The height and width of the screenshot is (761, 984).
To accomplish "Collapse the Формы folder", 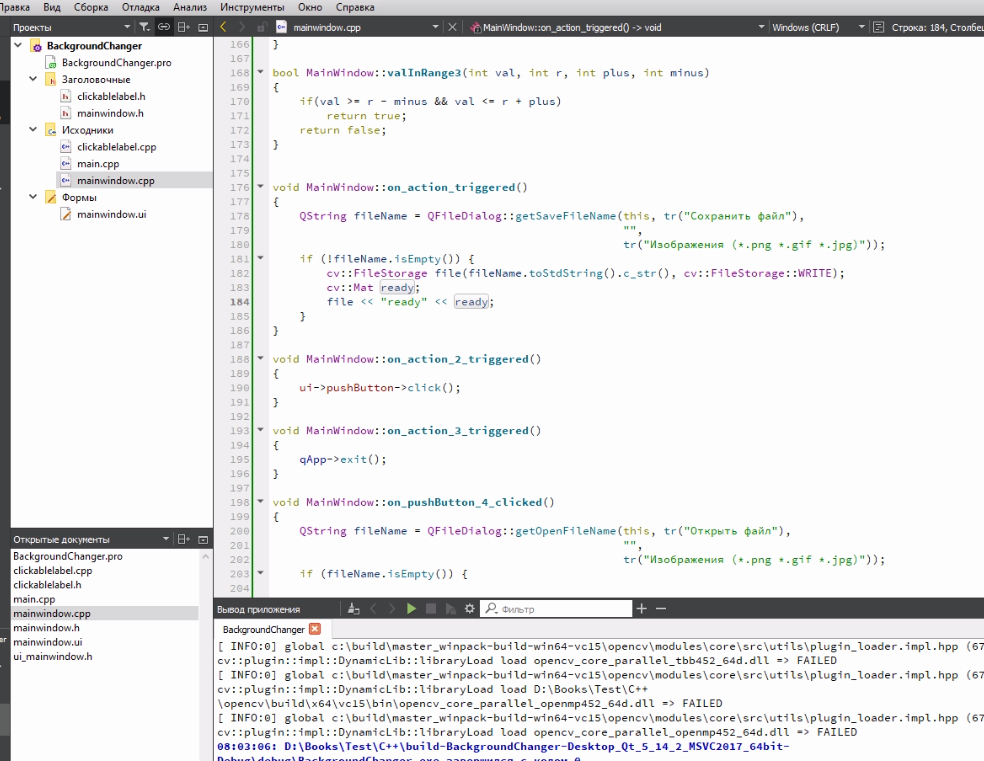I will 33,197.
